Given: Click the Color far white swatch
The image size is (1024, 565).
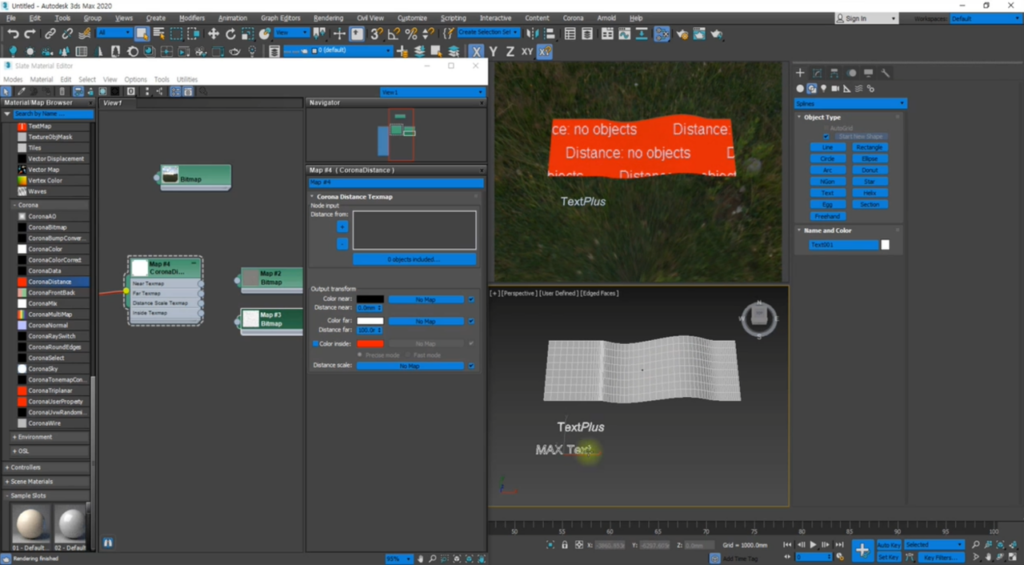Looking at the screenshot, I should coord(370,321).
